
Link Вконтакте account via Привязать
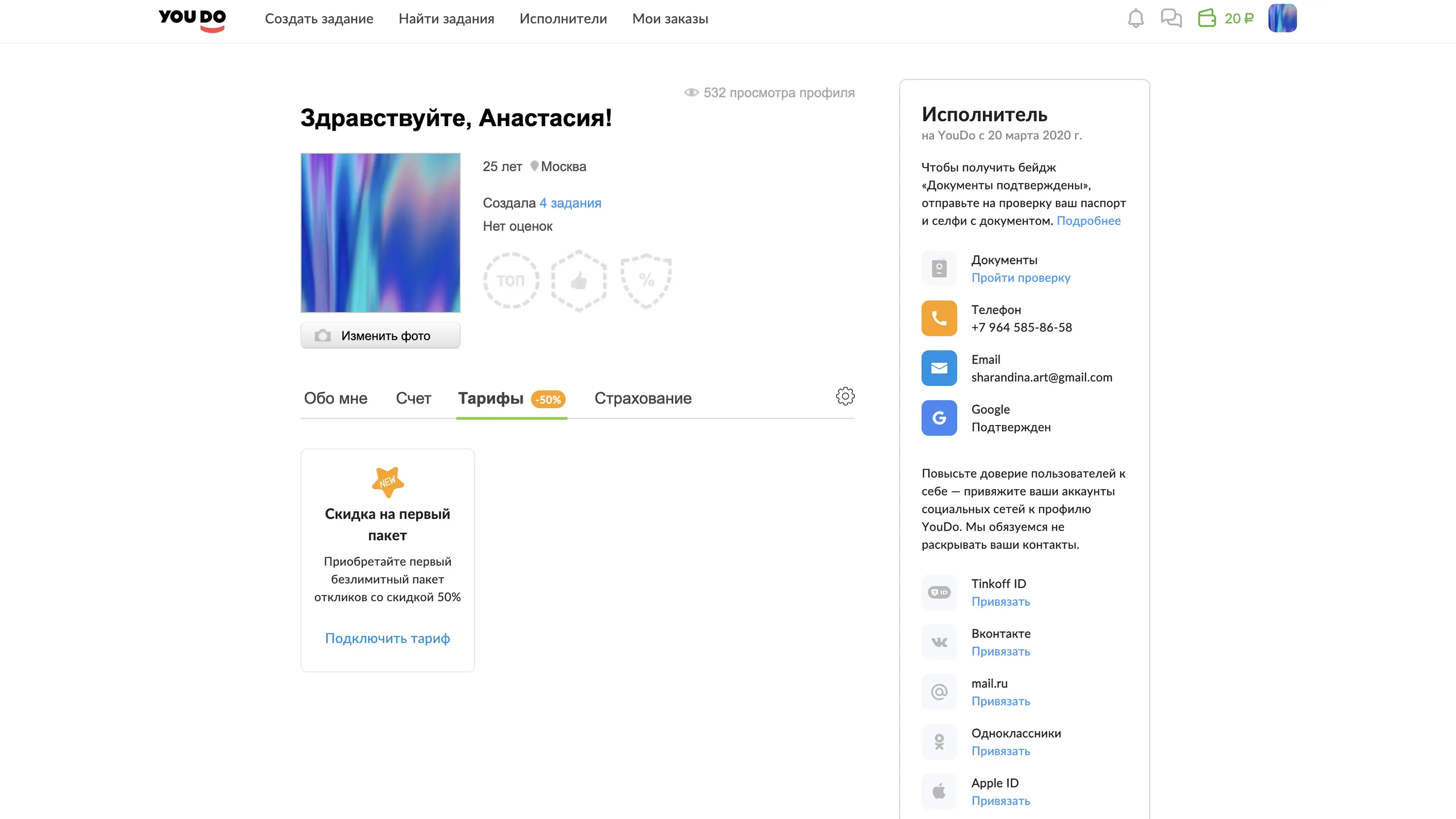(1001, 651)
